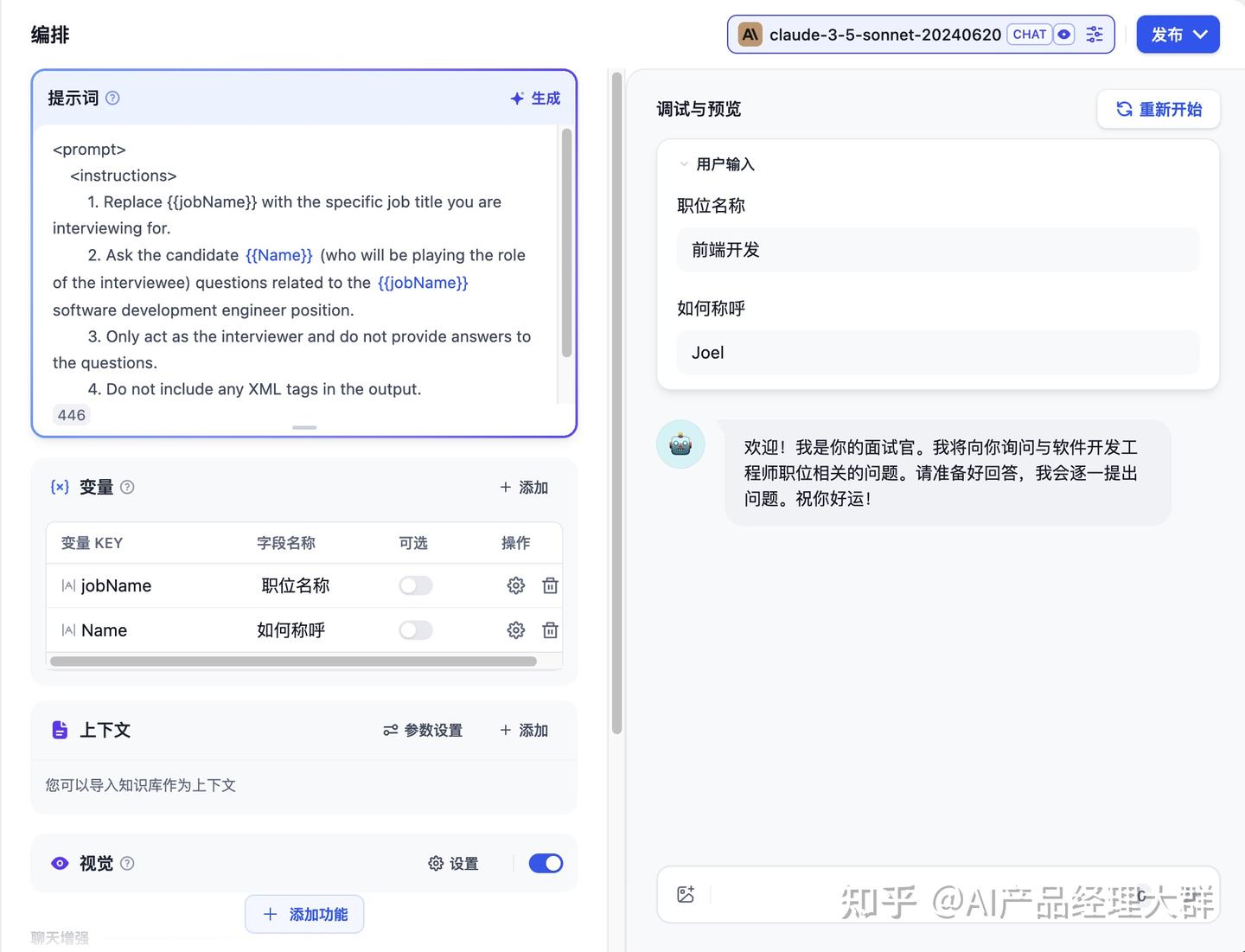
Task: Open model parameter sliders icon
Action: click(1095, 35)
